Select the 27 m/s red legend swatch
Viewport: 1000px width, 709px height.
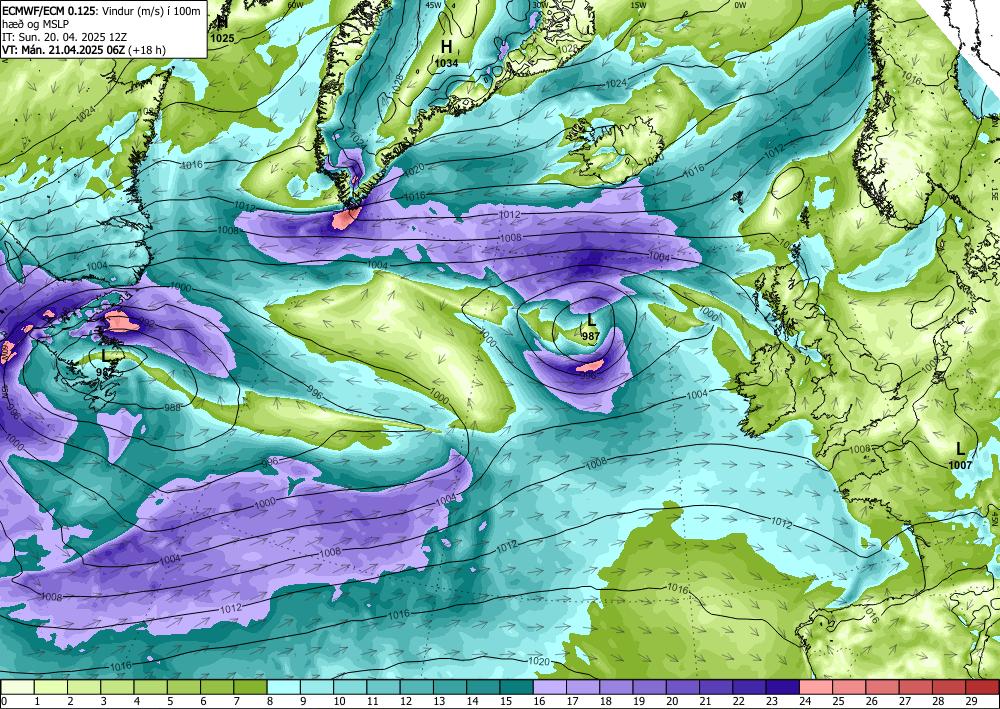[916, 687]
